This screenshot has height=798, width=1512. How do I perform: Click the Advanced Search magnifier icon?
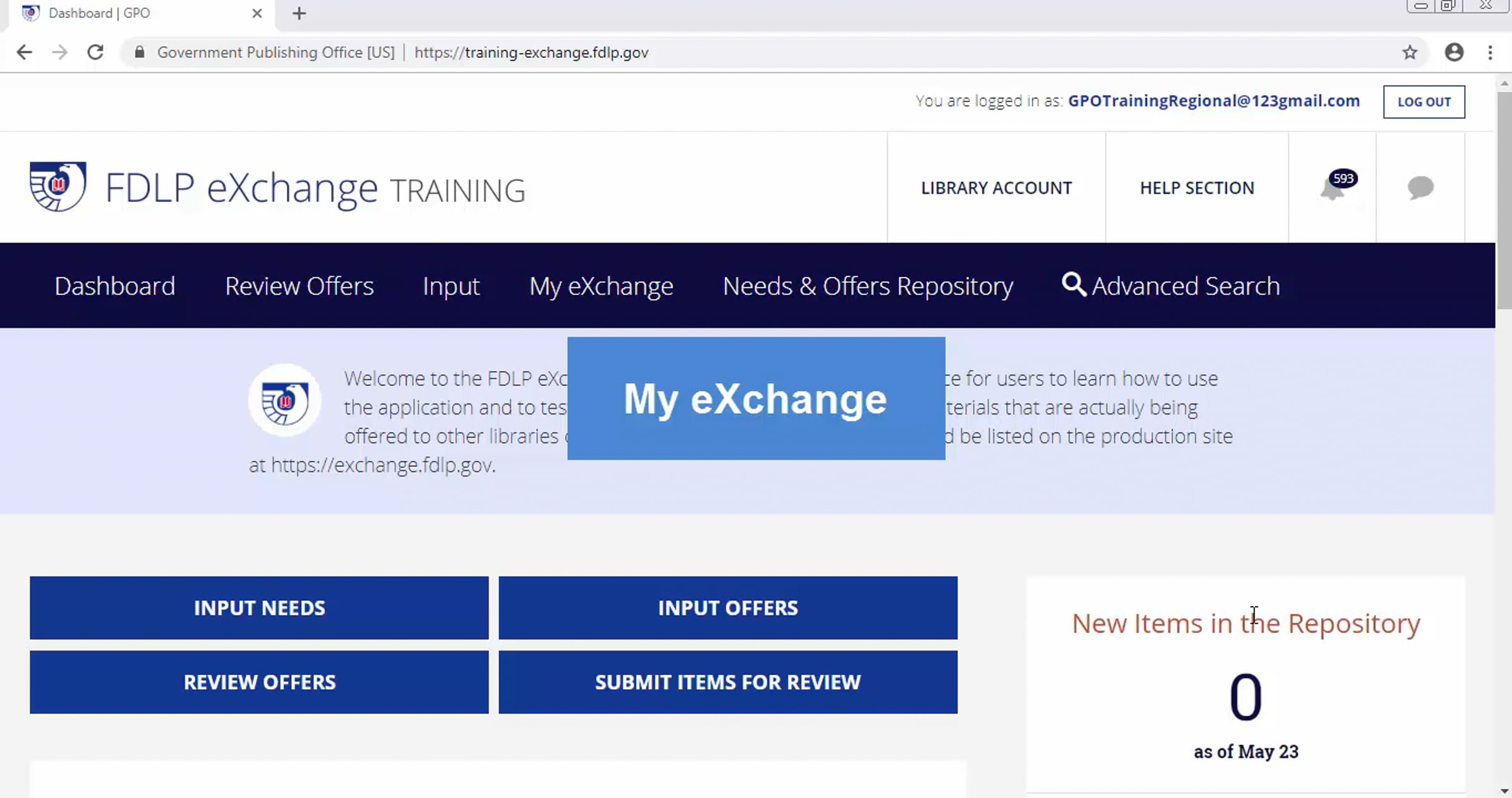(x=1074, y=285)
